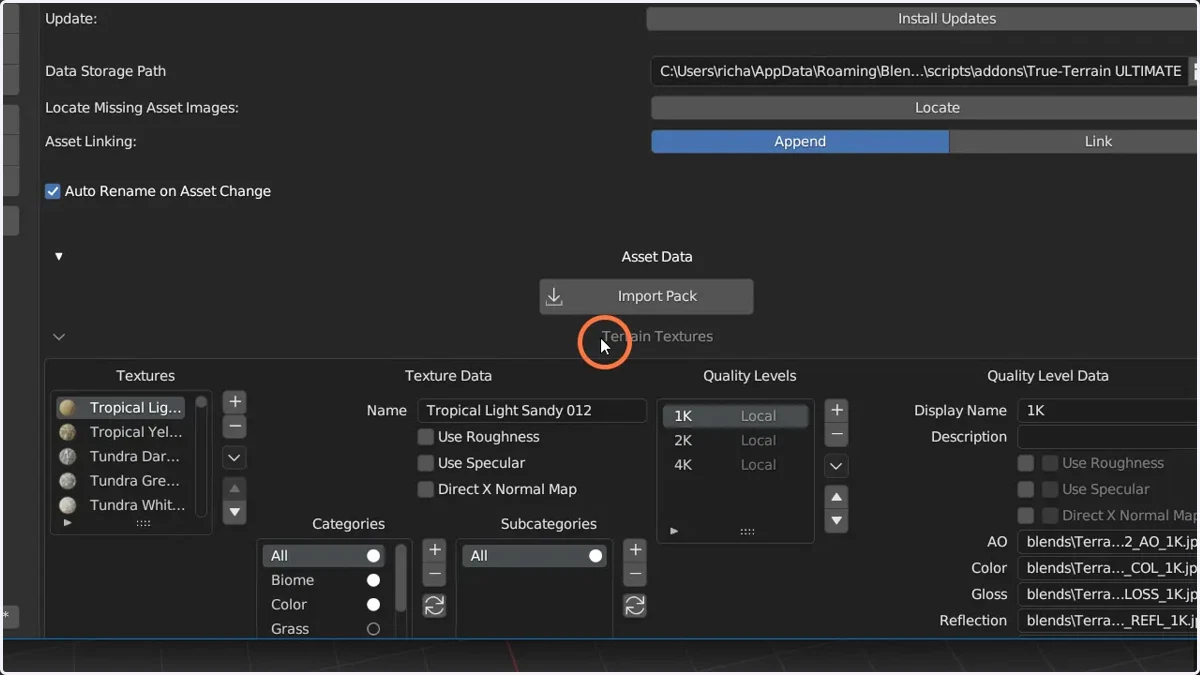Click Tropical Light Sandy sphere thumbnail
The height and width of the screenshot is (675, 1200).
pos(68,408)
